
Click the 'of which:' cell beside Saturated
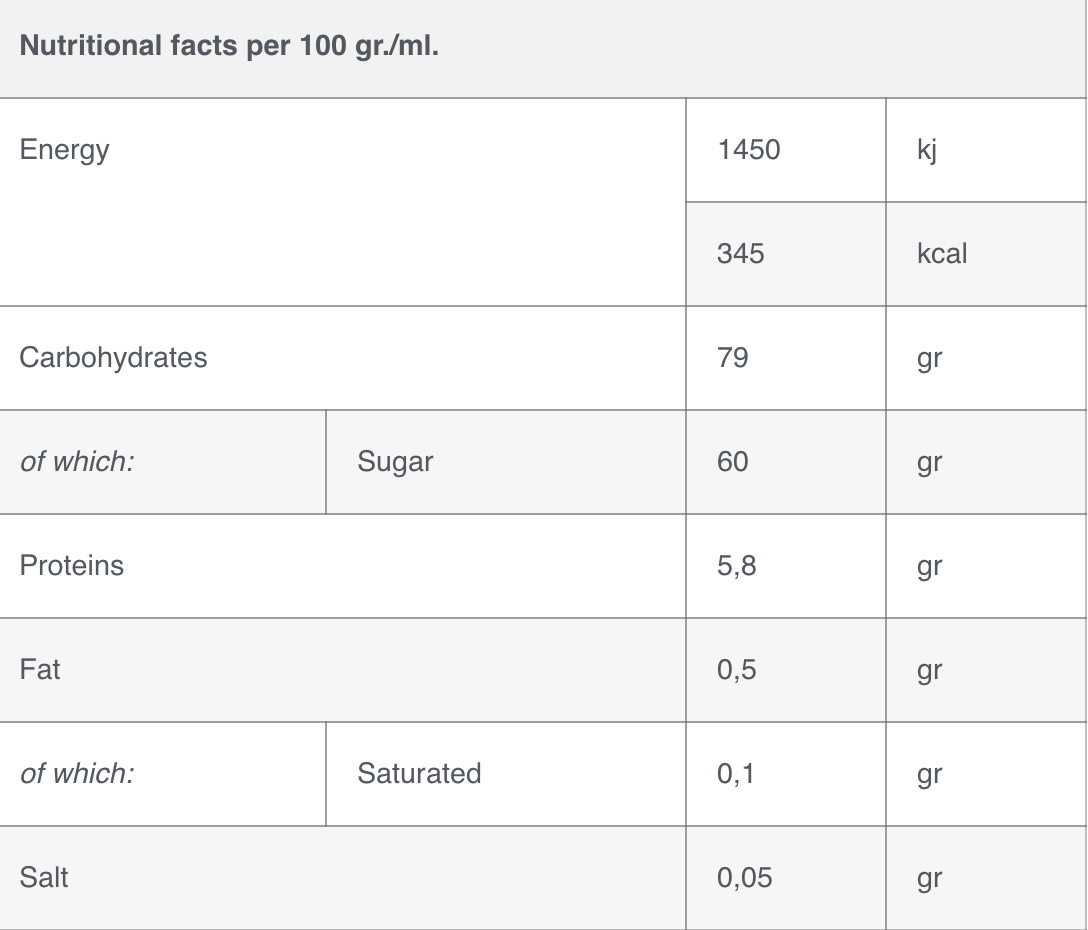pyautogui.click(x=162, y=774)
